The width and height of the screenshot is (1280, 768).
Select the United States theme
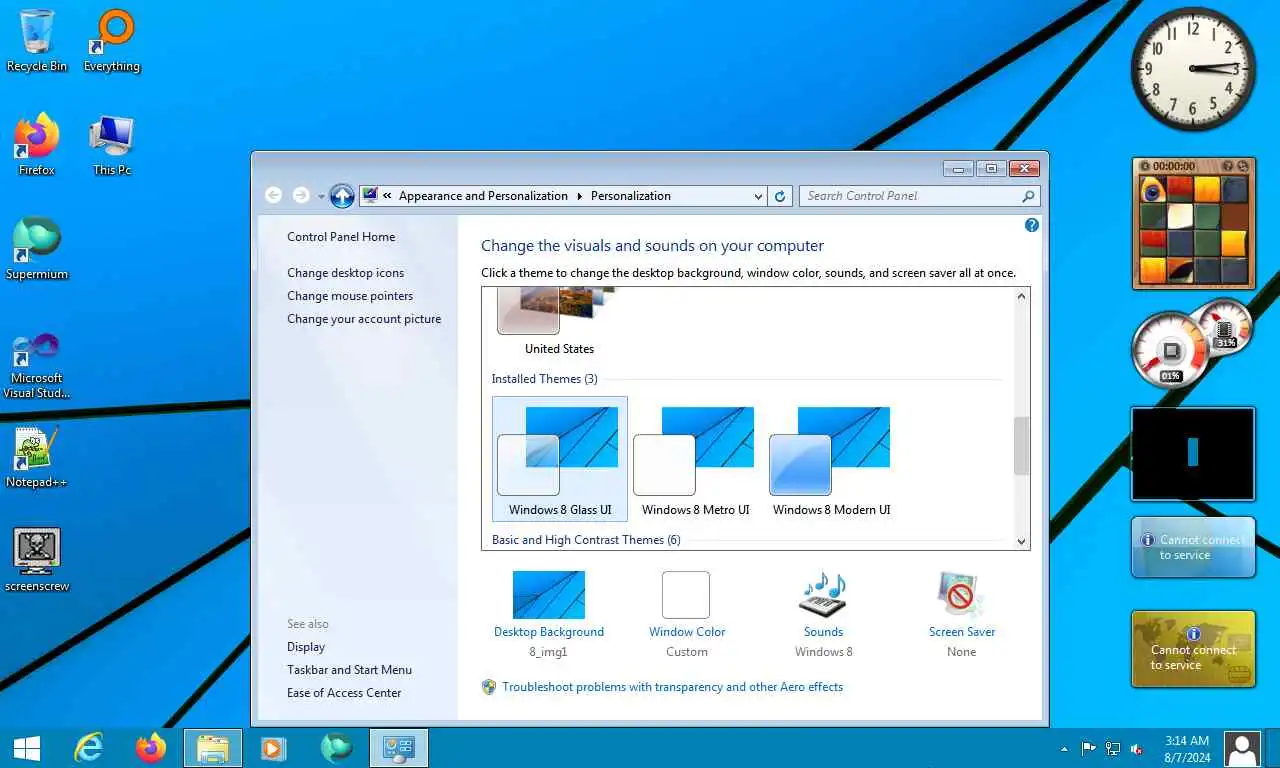[559, 322]
